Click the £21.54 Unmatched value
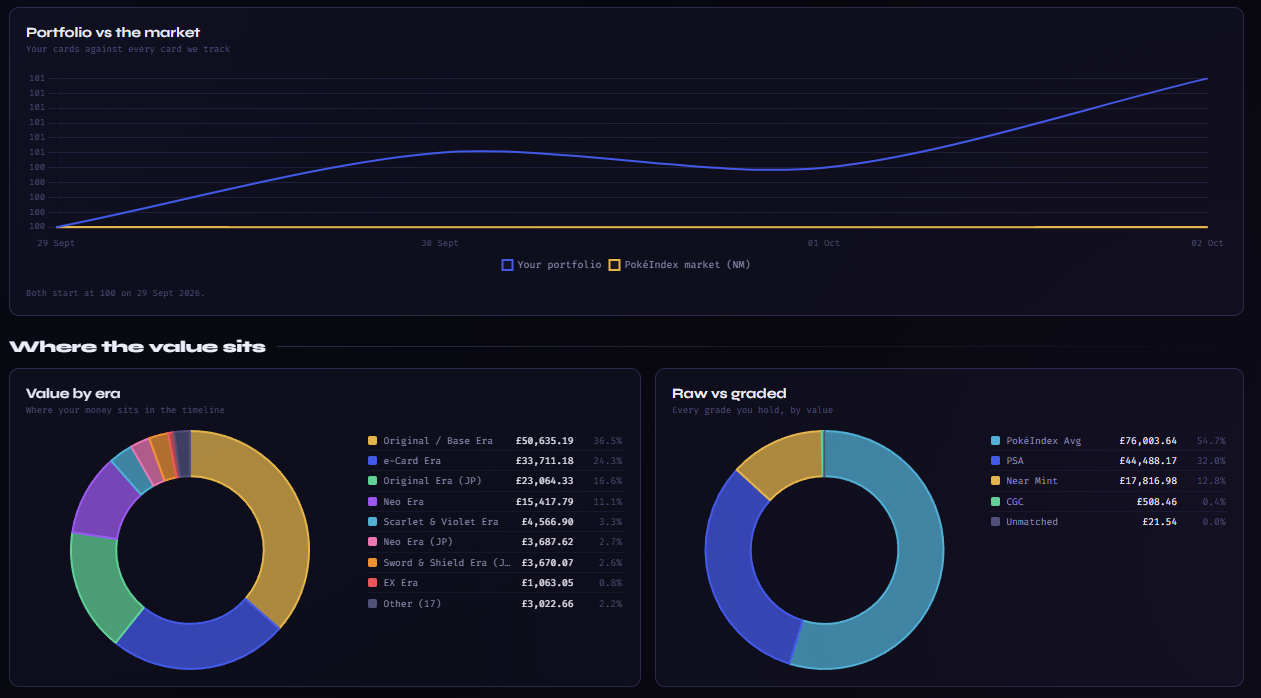Viewport: 1261px width, 698px height. point(1160,522)
